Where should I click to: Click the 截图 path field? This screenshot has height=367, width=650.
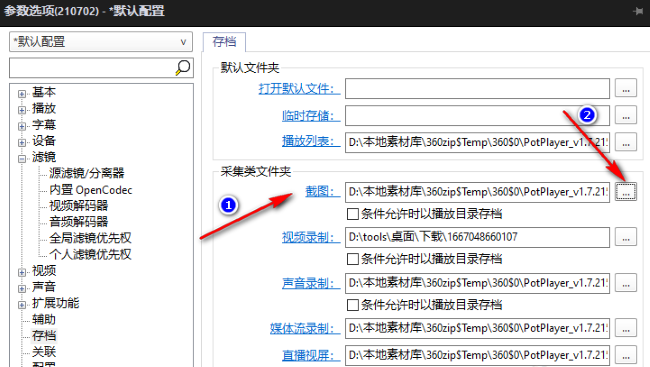477,192
